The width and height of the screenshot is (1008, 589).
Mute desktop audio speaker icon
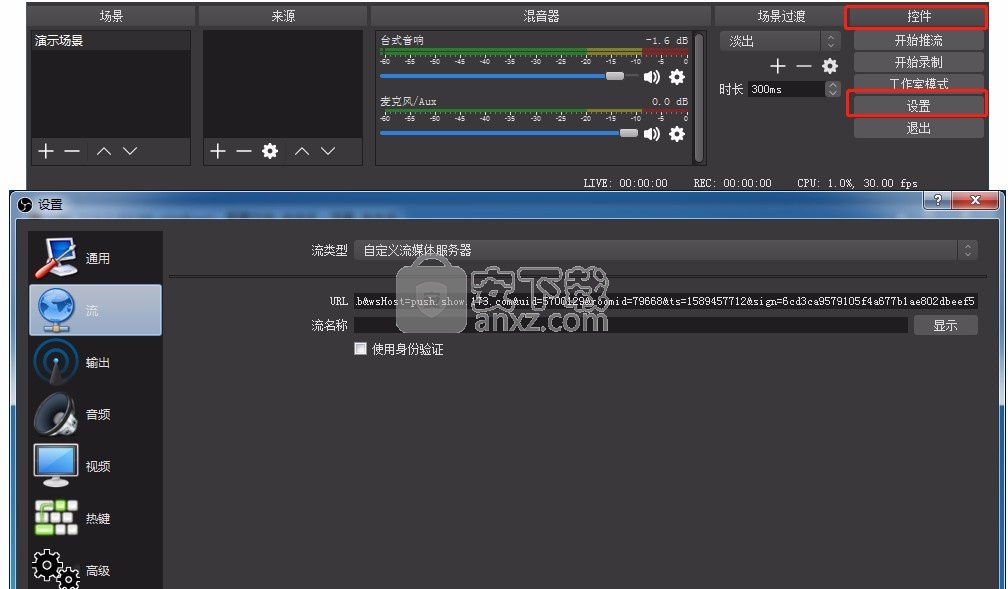[652, 77]
